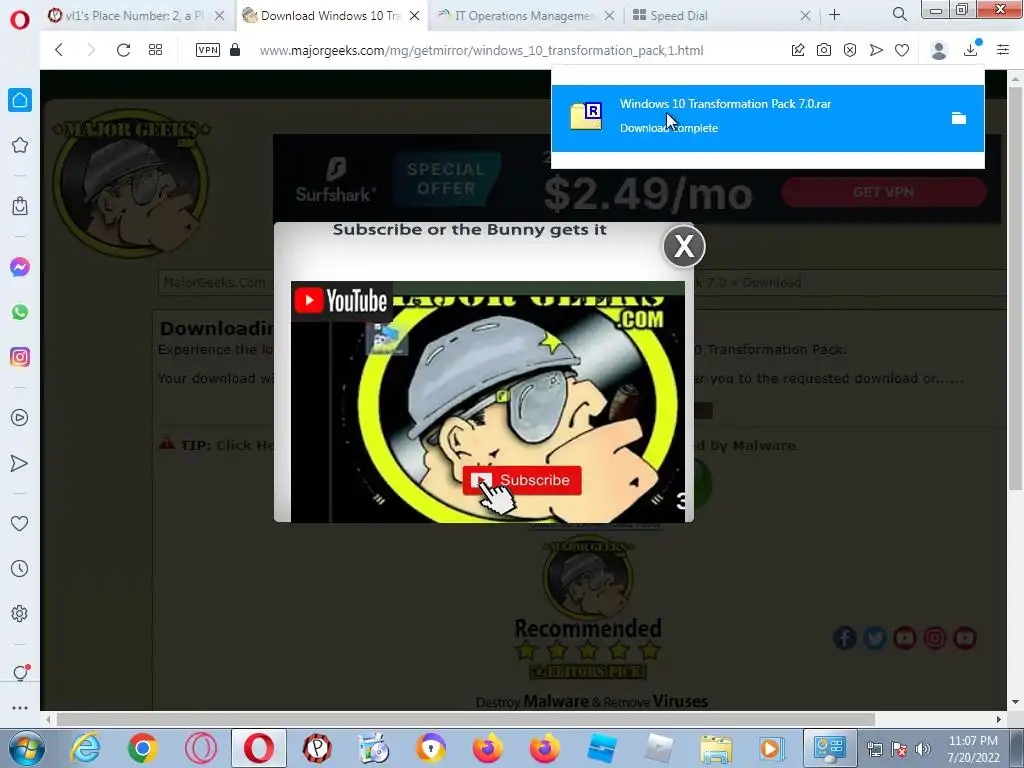Open the My Flow send icon in toolbar
The height and width of the screenshot is (768, 1024).
(x=876, y=50)
